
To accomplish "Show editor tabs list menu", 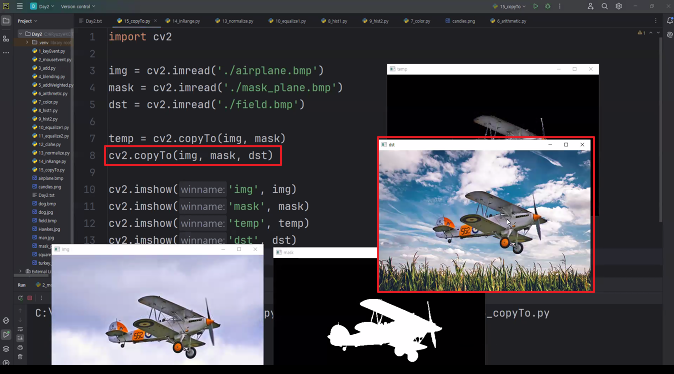I will pos(656,21).
